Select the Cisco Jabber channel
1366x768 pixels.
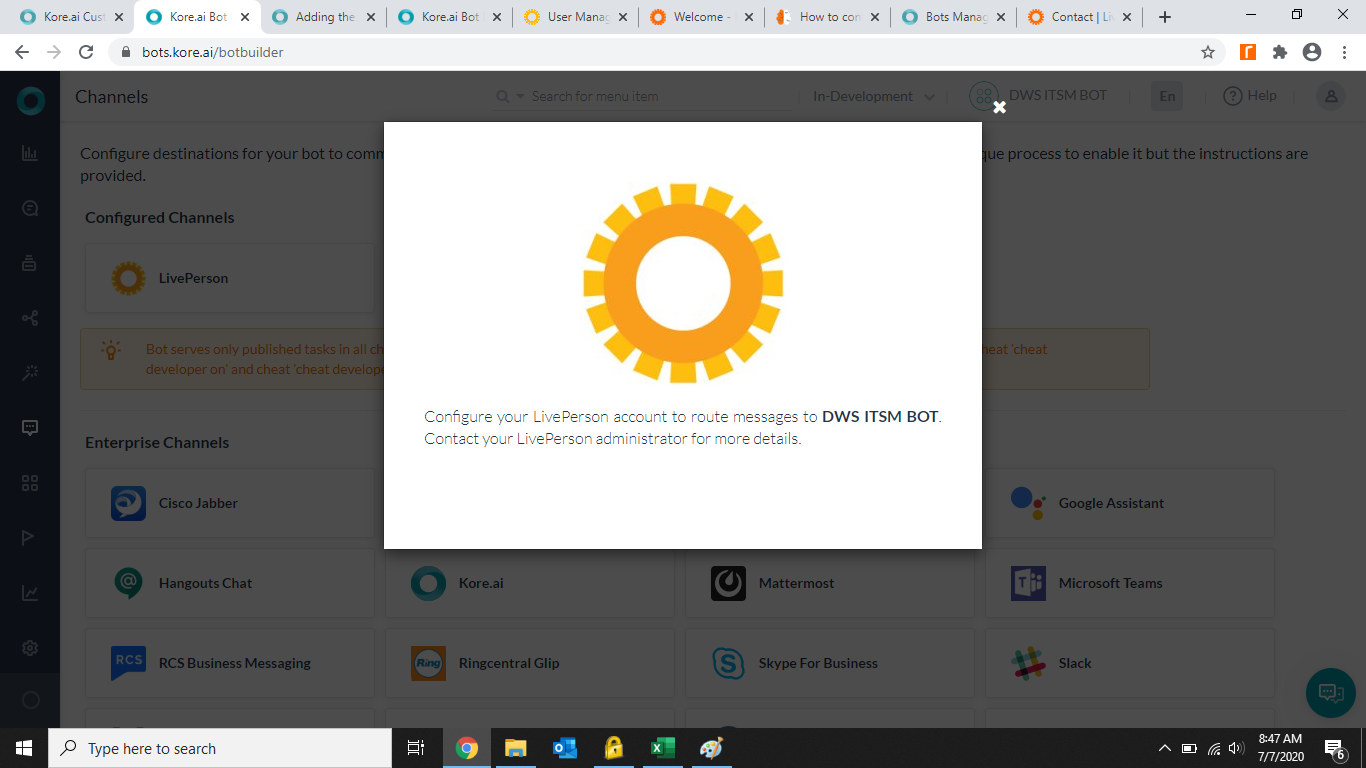229,503
